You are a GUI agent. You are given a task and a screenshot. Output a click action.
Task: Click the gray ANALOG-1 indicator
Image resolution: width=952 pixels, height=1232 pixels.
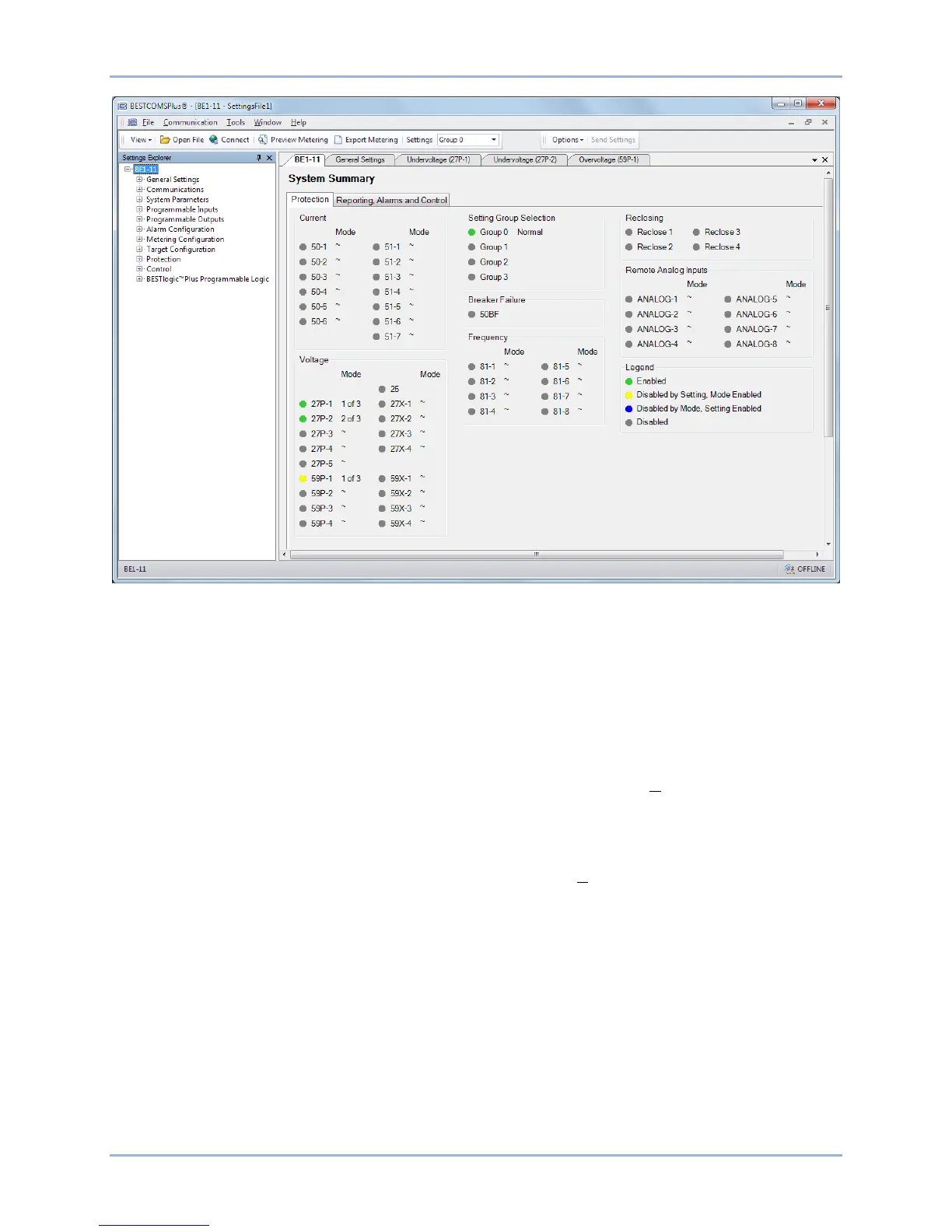(629, 299)
